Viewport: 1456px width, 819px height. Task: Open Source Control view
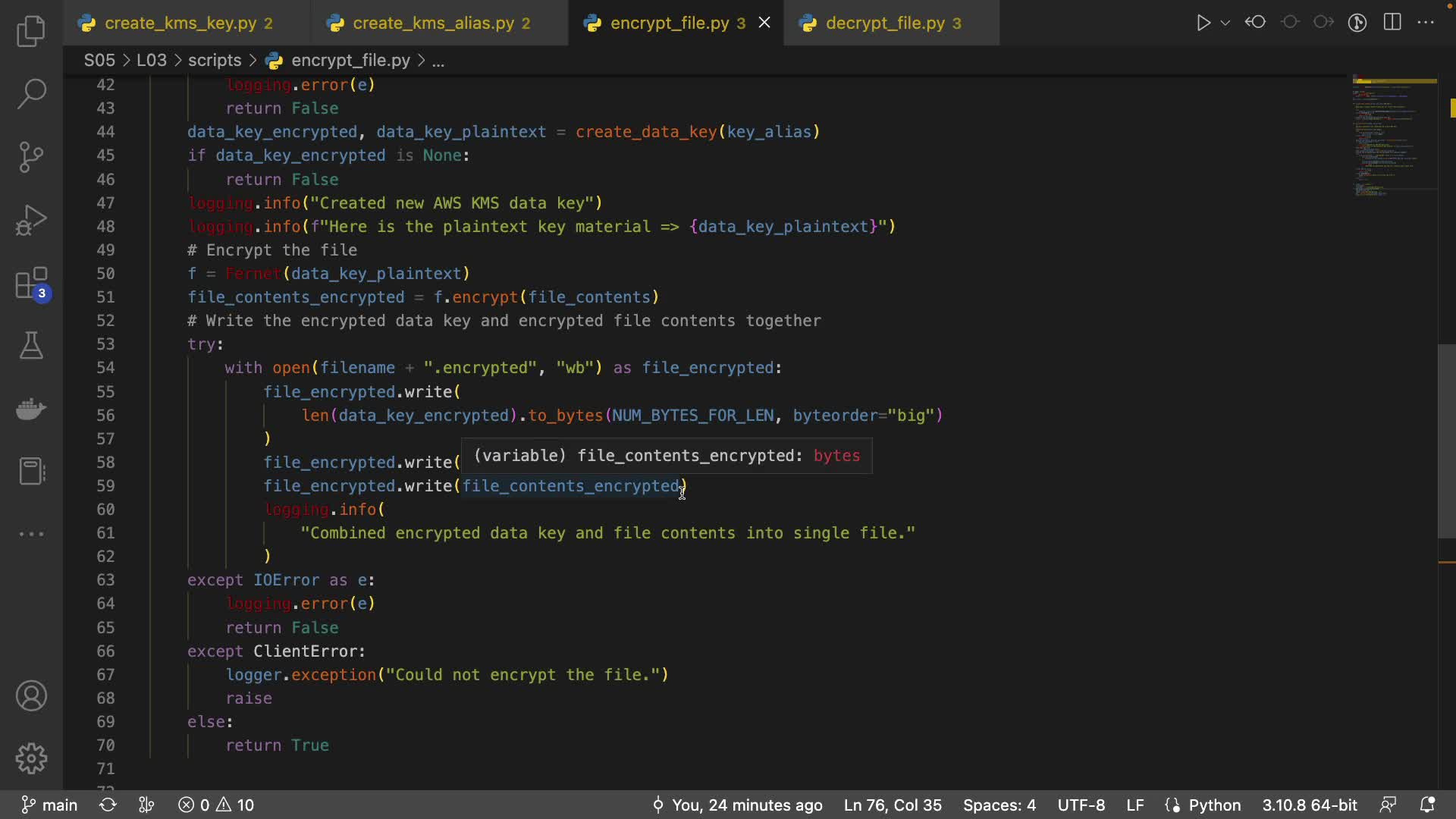tap(31, 157)
